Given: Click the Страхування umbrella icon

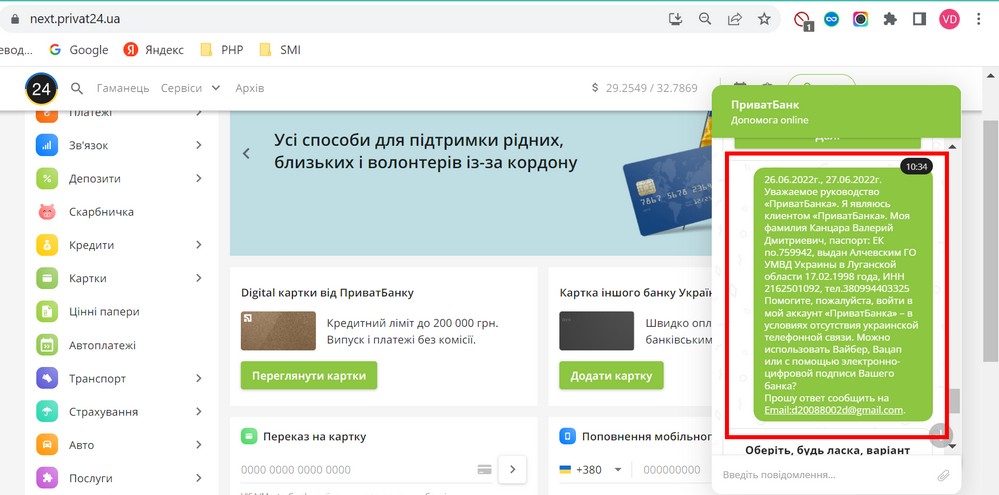Looking at the screenshot, I should coord(47,412).
